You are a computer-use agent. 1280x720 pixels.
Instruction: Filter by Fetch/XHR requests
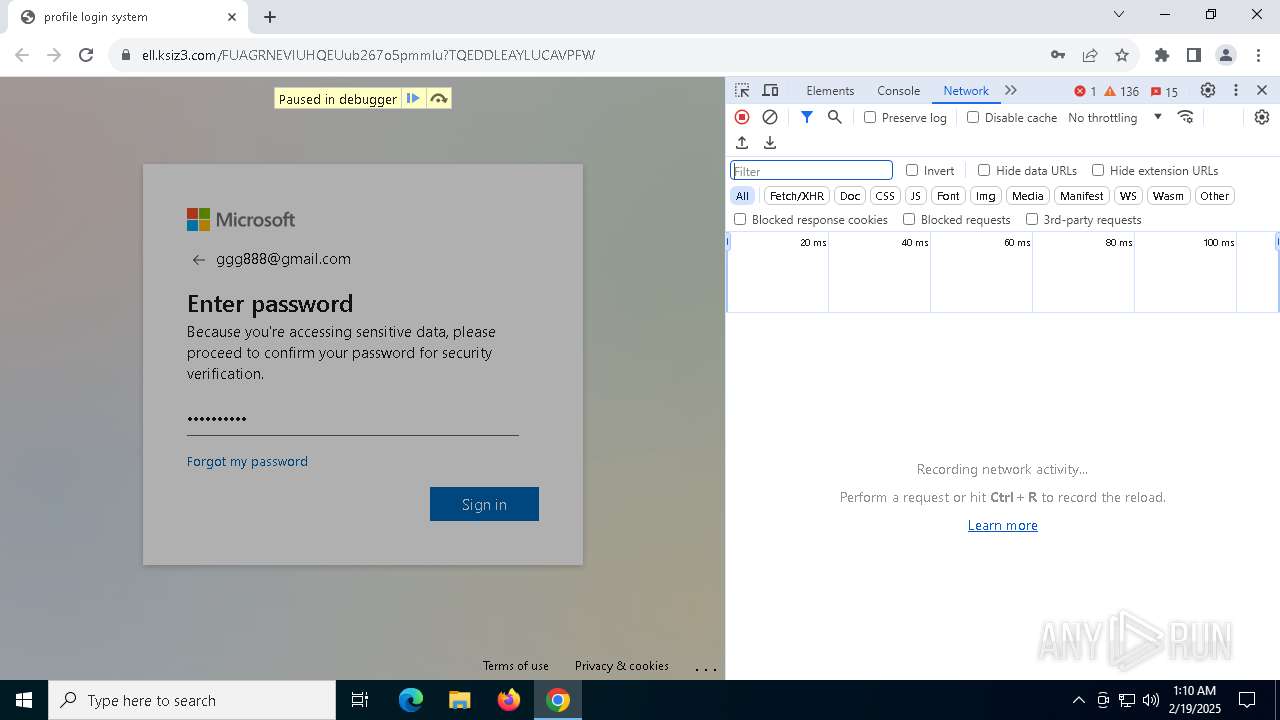797,196
